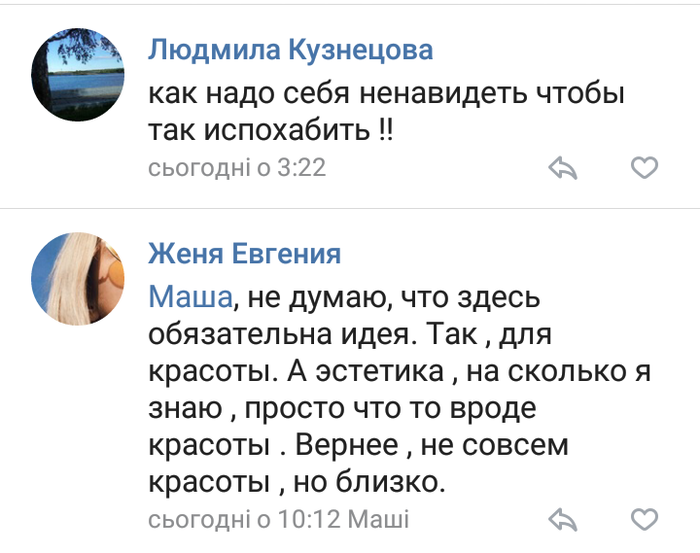The height and width of the screenshot is (553, 700).
Task: Like Женя Евгения's comment with the heart
Action: (x=645, y=520)
